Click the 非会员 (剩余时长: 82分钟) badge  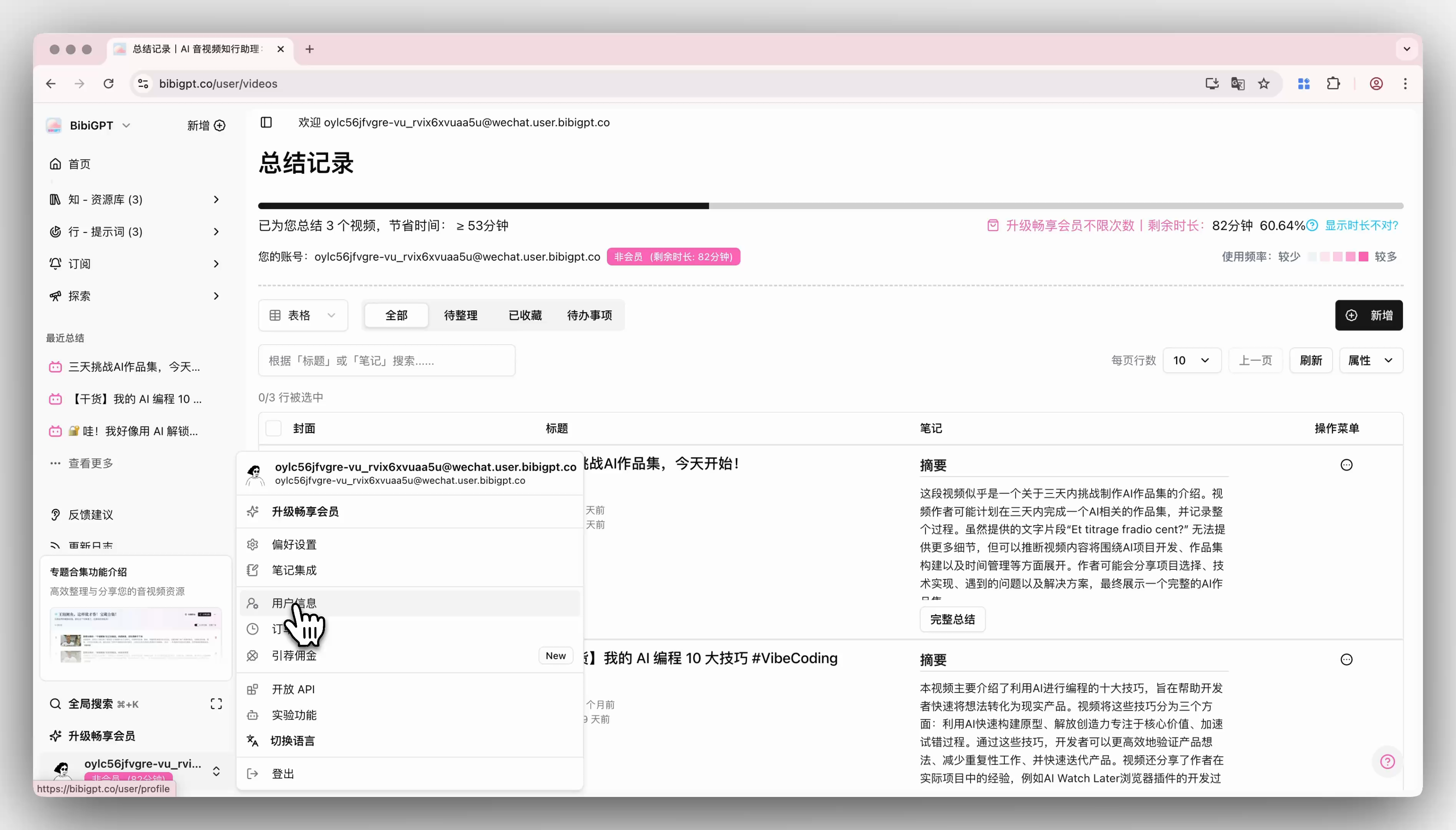(673, 257)
